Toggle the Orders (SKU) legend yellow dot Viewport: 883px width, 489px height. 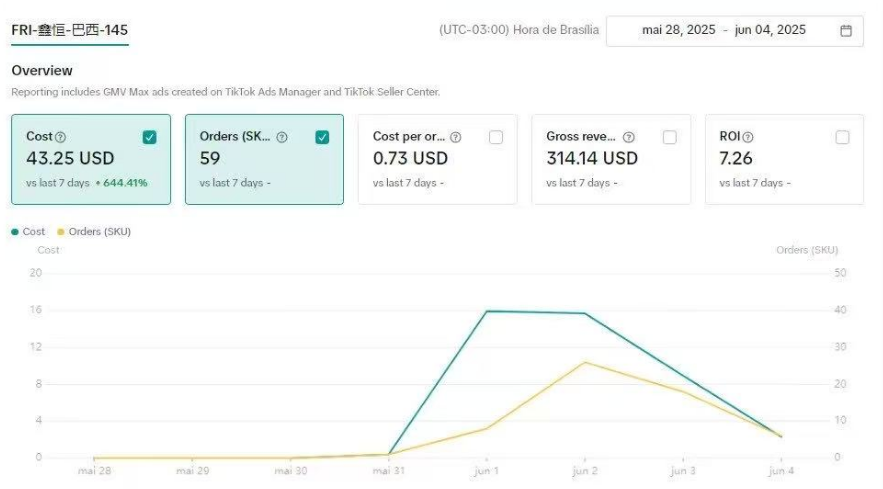(x=61, y=231)
